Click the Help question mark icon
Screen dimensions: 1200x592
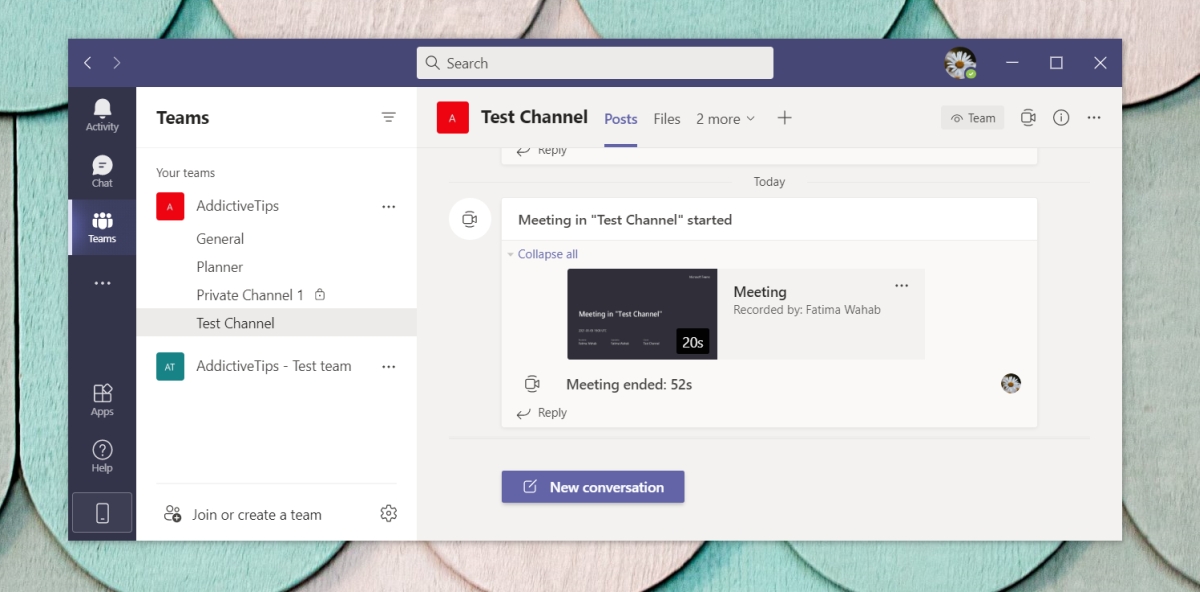click(x=102, y=455)
